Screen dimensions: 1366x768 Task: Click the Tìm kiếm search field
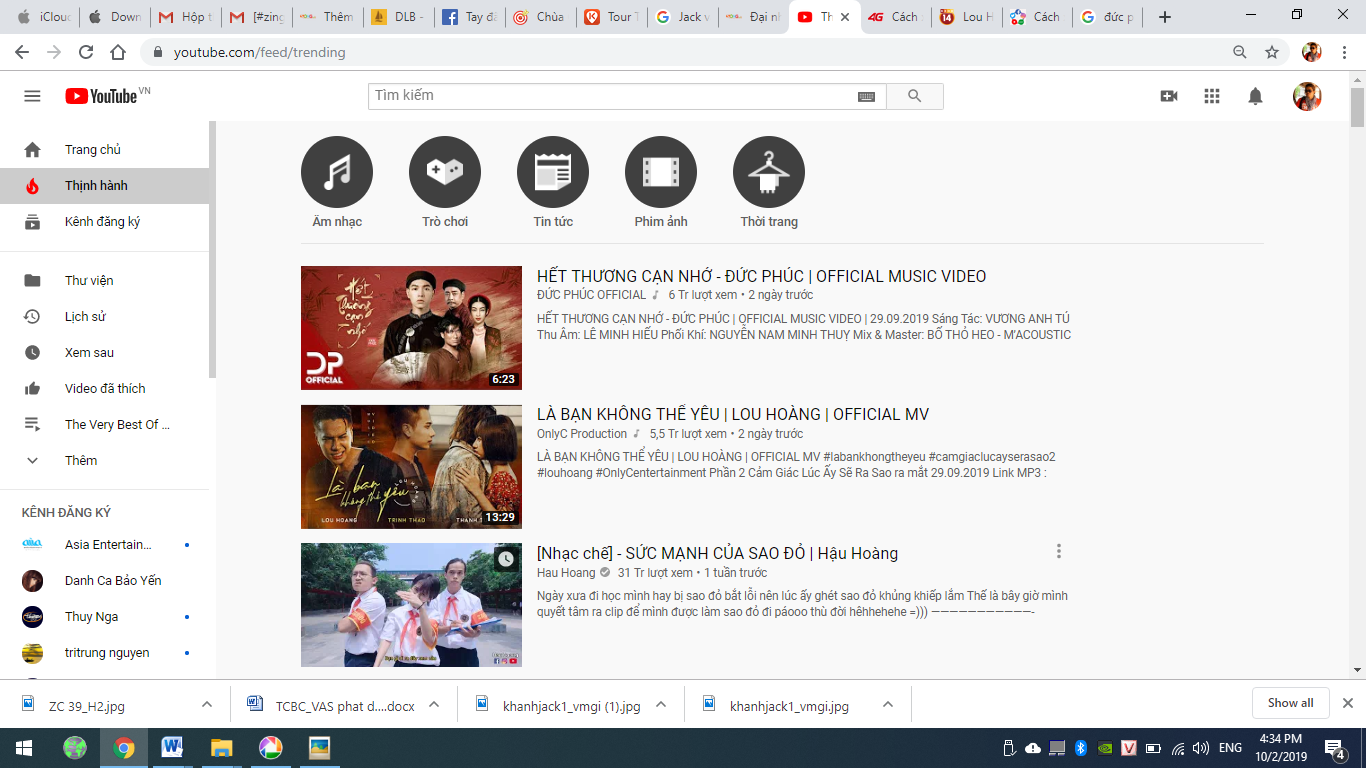click(x=612, y=96)
